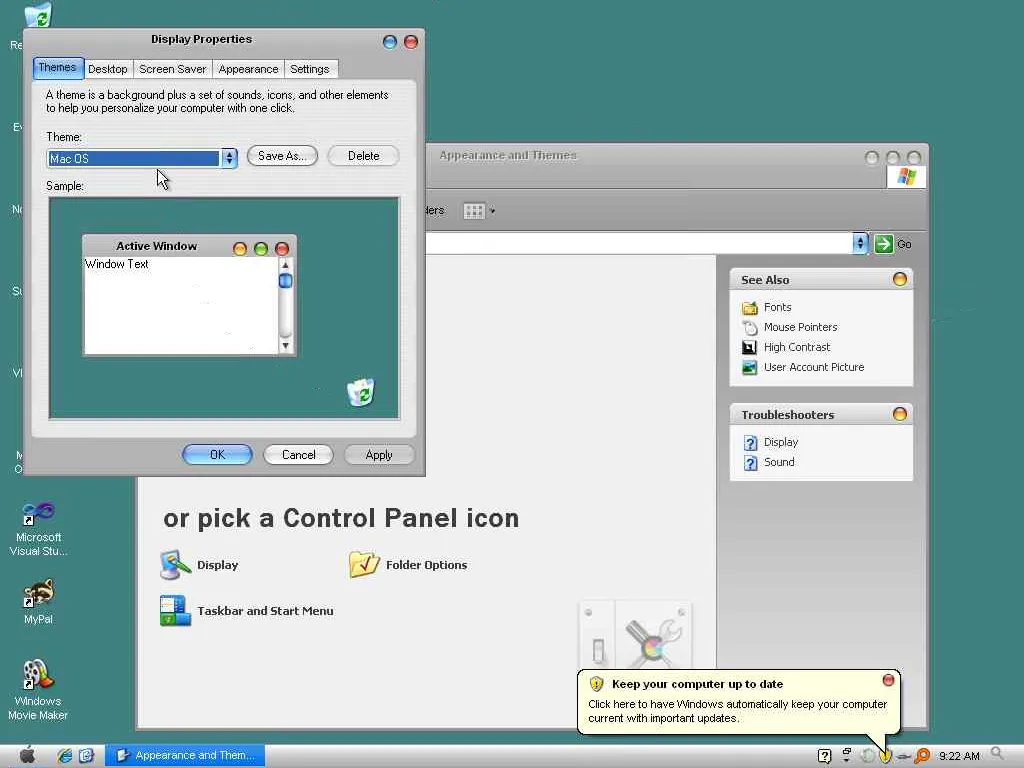The width and height of the screenshot is (1024, 768).
Task: Click the Fonts folder icon
Action: [x=750, y=308]
